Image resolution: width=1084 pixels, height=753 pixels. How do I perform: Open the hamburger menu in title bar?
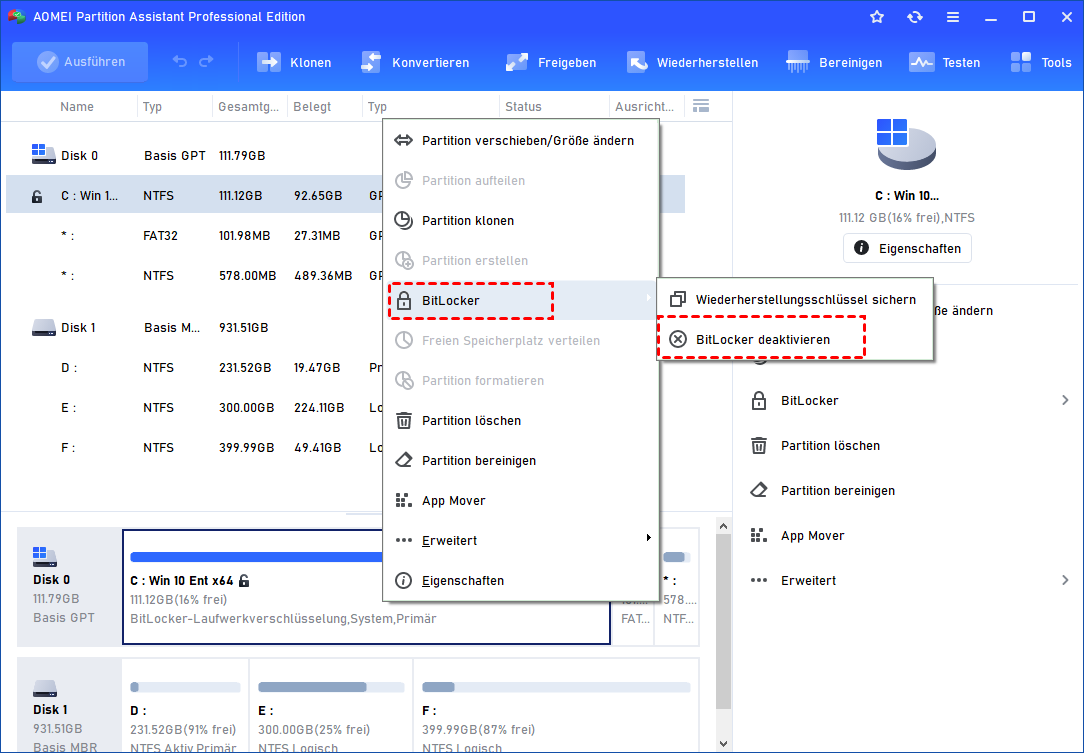coord(953,17)
